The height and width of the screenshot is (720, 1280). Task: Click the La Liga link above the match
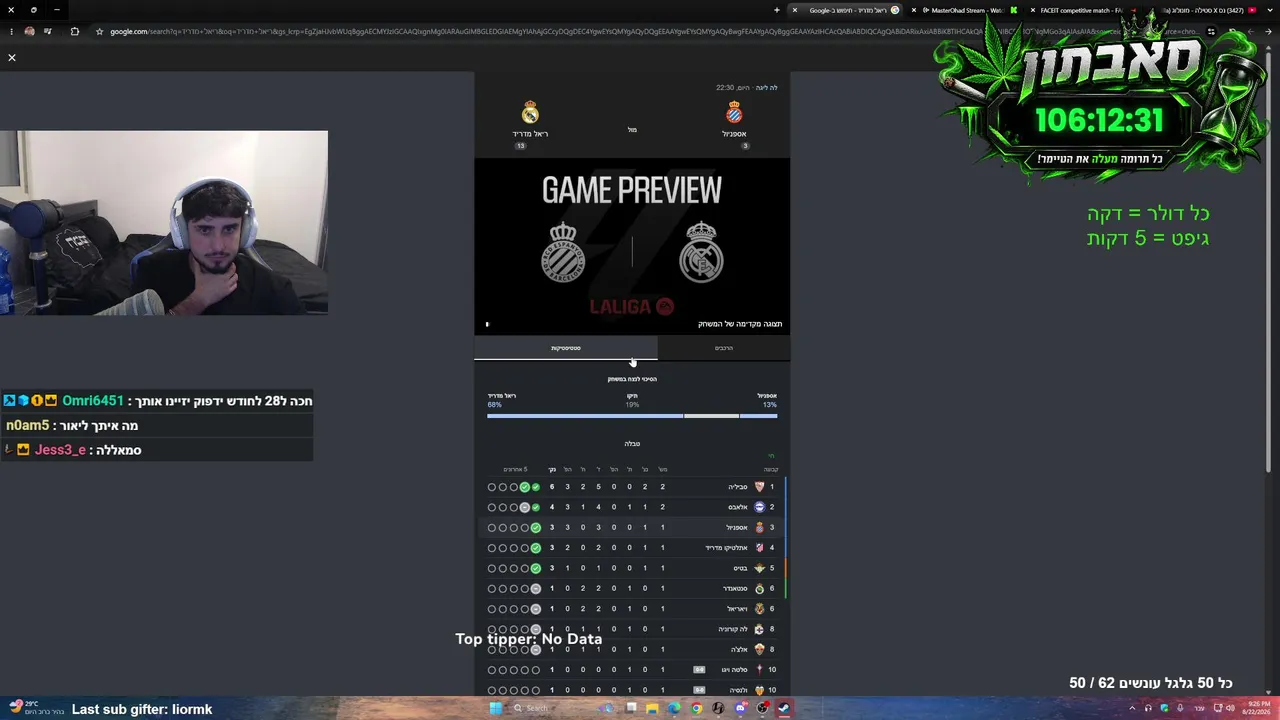click(766, 88)
